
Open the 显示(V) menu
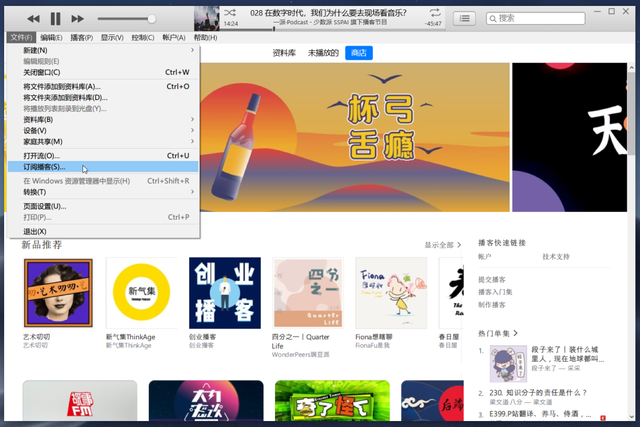(112, 38)
